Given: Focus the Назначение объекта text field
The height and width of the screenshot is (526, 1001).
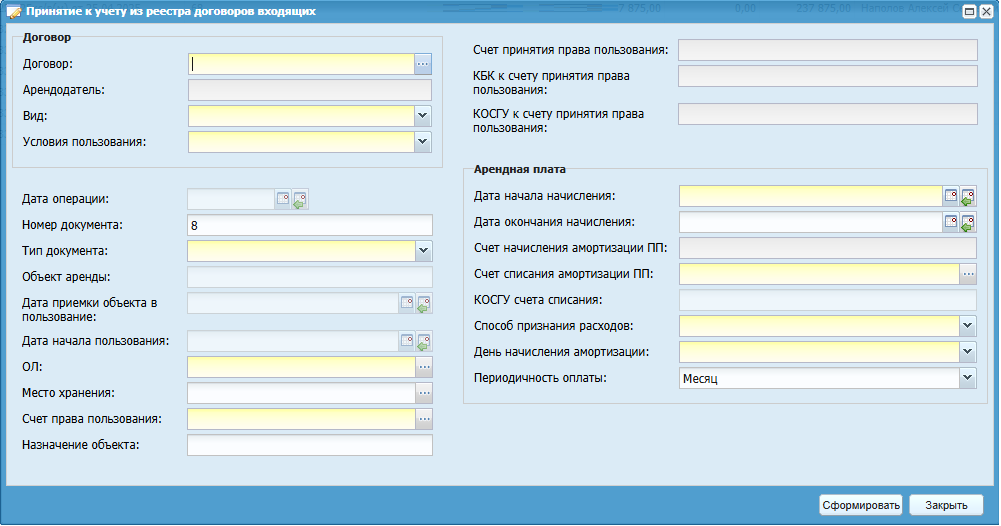Looking at the screenshot, I should pos(309,445).
